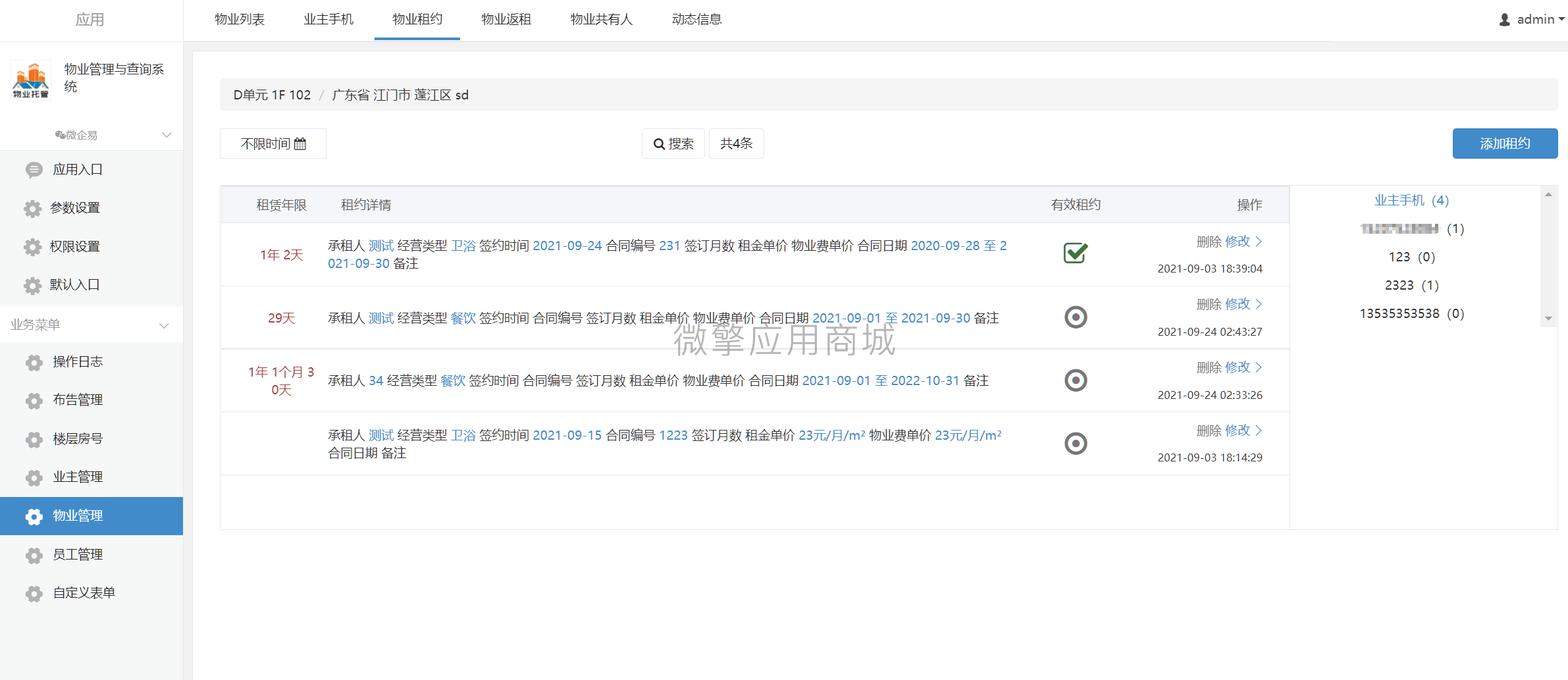Click owner phone entry 2323 (1)
Viewport: 1568px width, 680px height.
coord(1412,285)
